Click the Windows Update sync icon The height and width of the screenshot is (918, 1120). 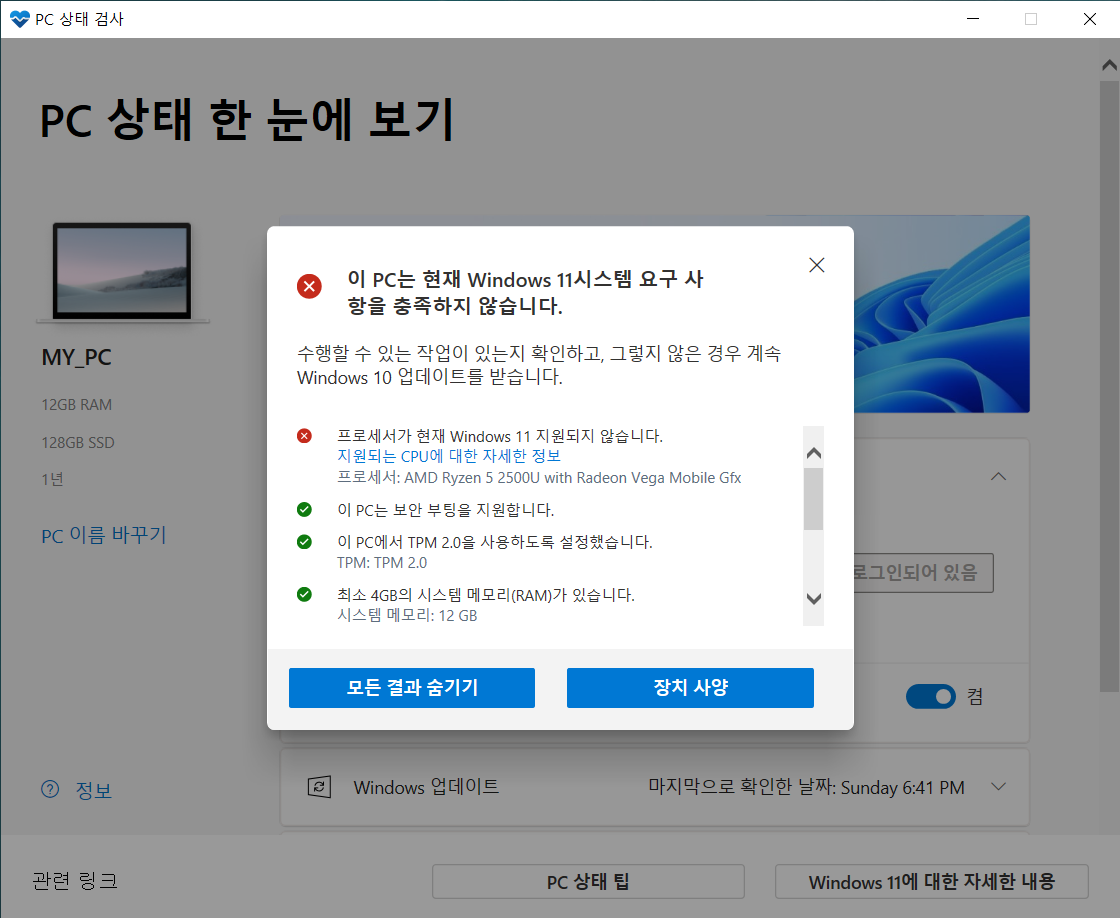(x=319, y=787)
